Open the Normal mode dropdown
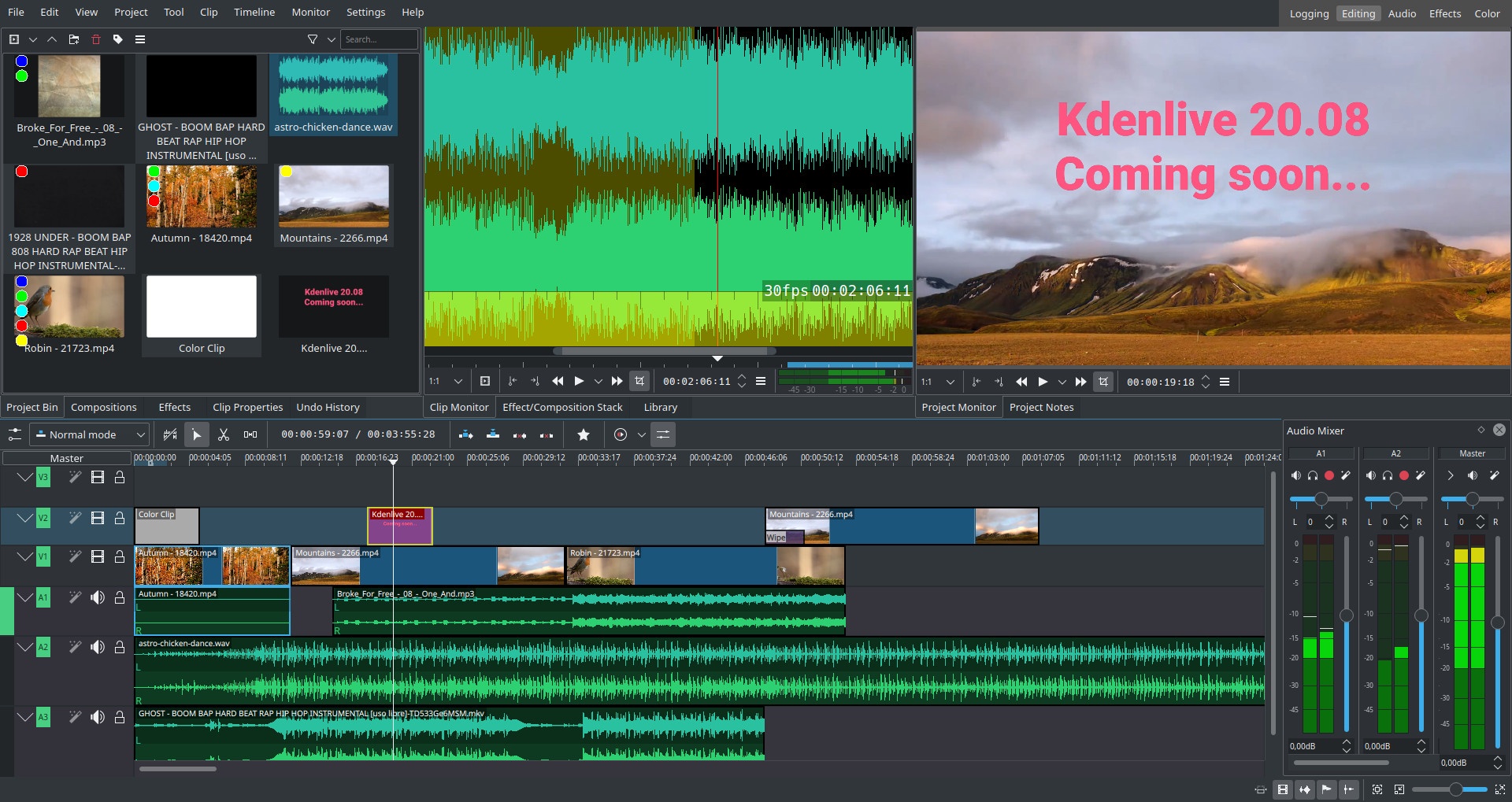This screenshot has height=802, width=1512. click(x=89, y=434)
